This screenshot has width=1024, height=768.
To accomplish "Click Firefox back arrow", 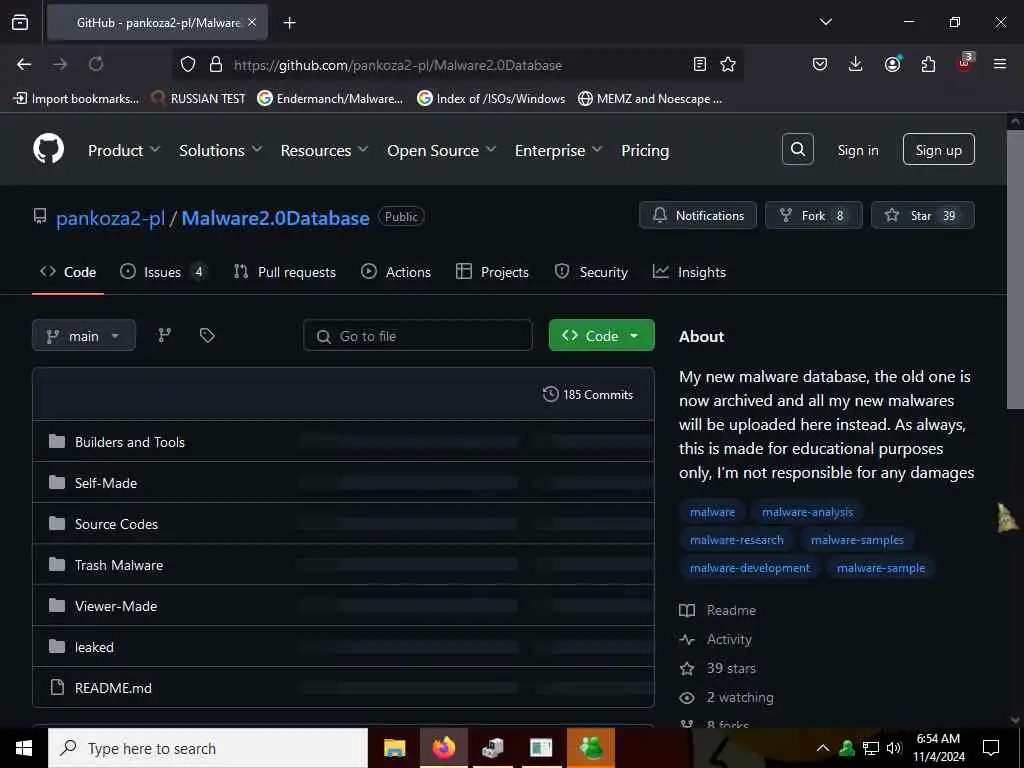I will click(24, 64).
